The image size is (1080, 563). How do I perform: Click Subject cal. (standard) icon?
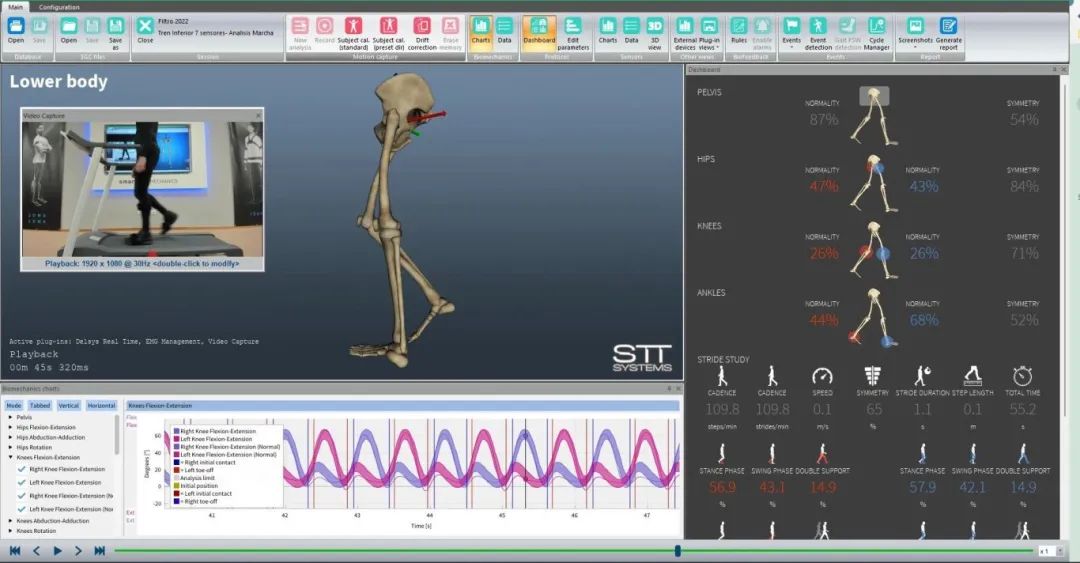353,31
